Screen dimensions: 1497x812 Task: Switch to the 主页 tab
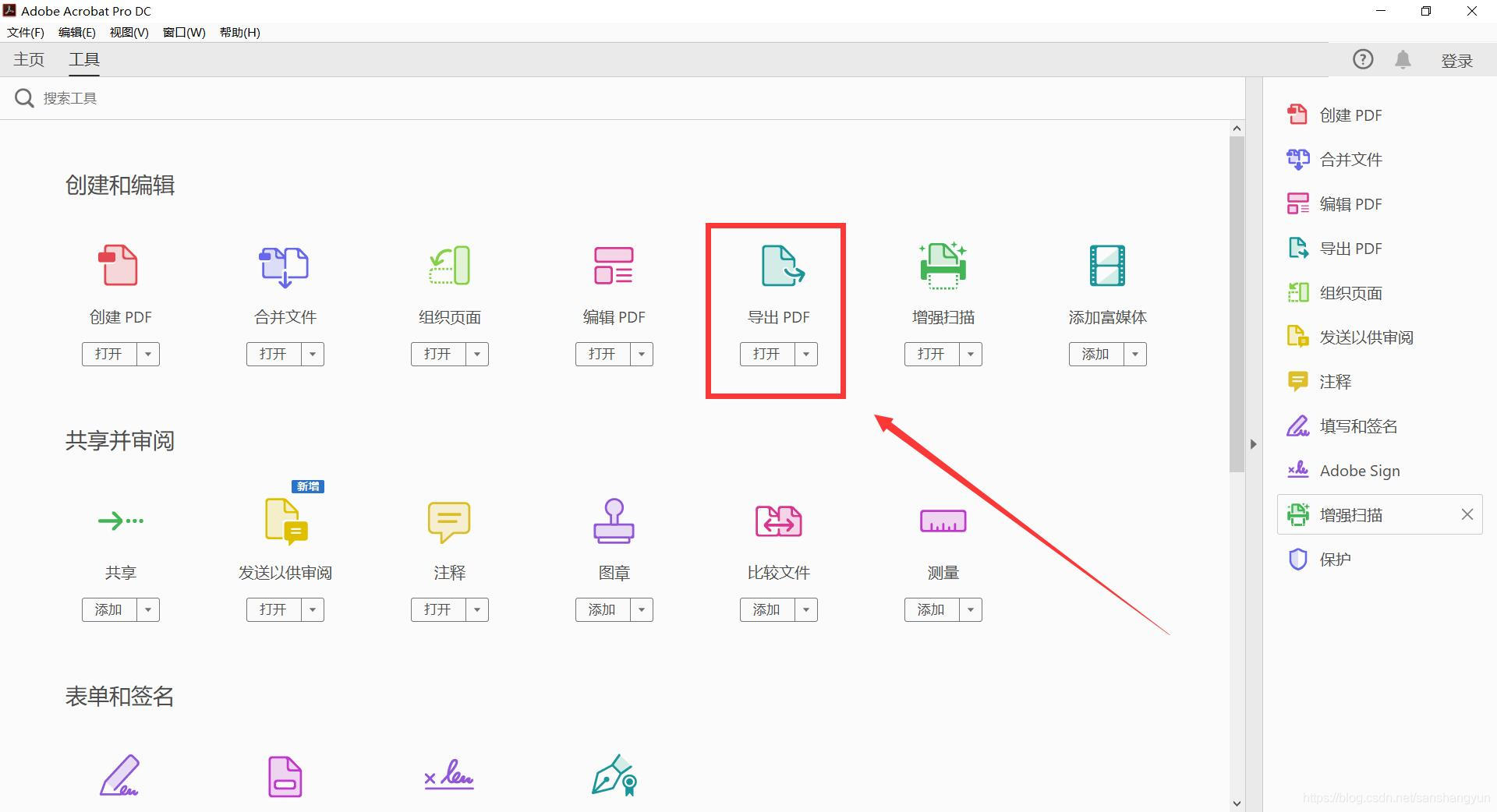click(x=29, y=60)
